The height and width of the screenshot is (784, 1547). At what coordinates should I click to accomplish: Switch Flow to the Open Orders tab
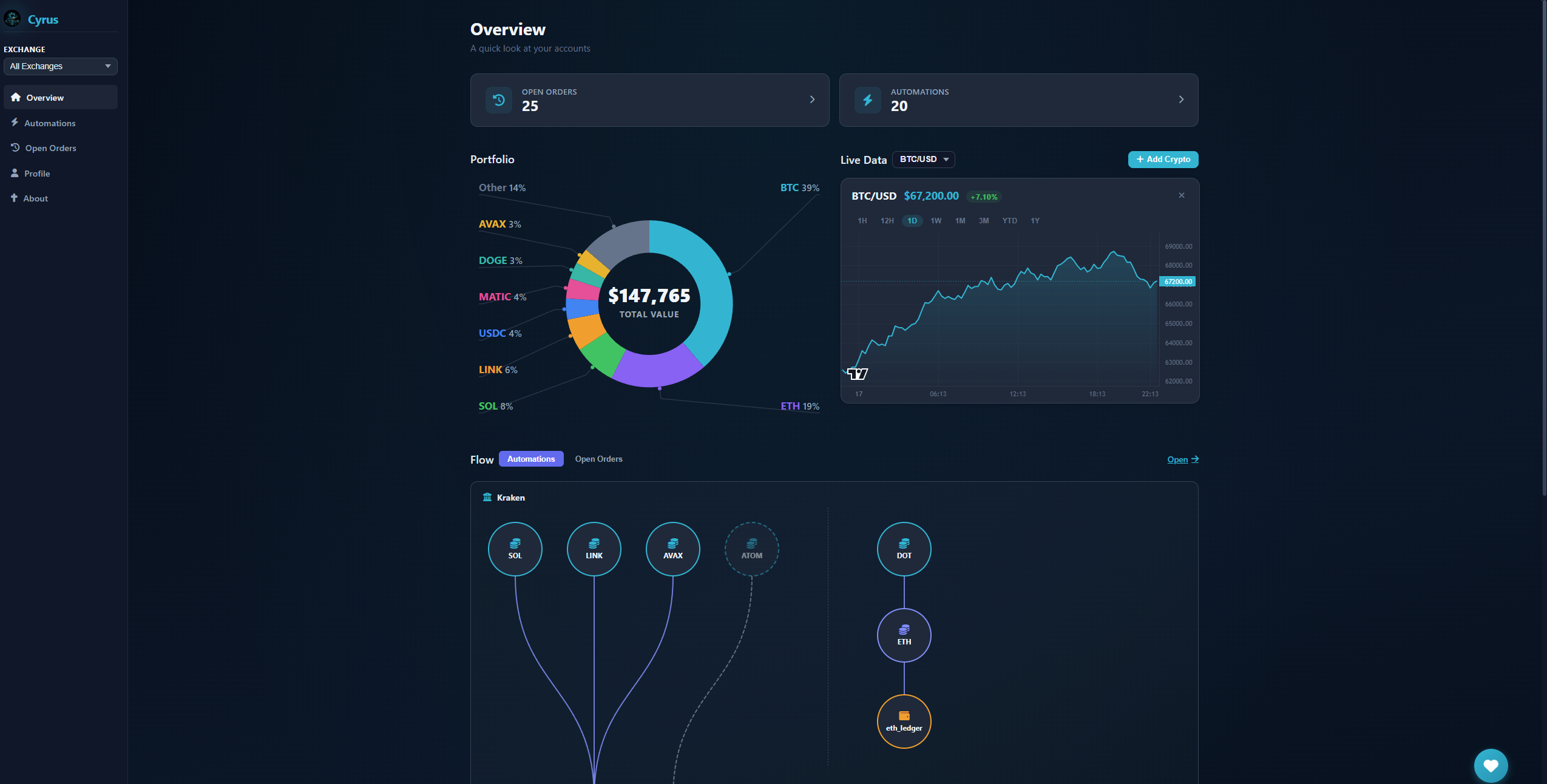pyautogui.click(x=598, y=459)
